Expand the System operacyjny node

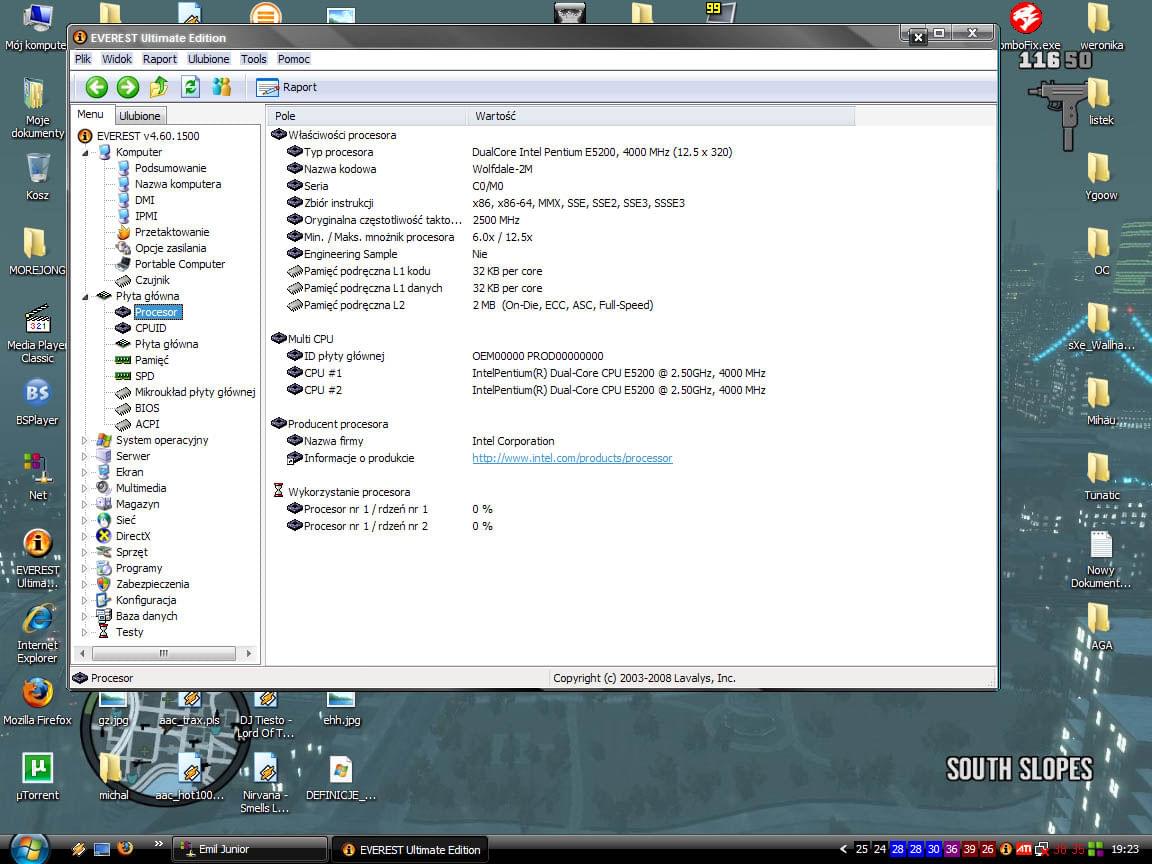click(85, 440)
